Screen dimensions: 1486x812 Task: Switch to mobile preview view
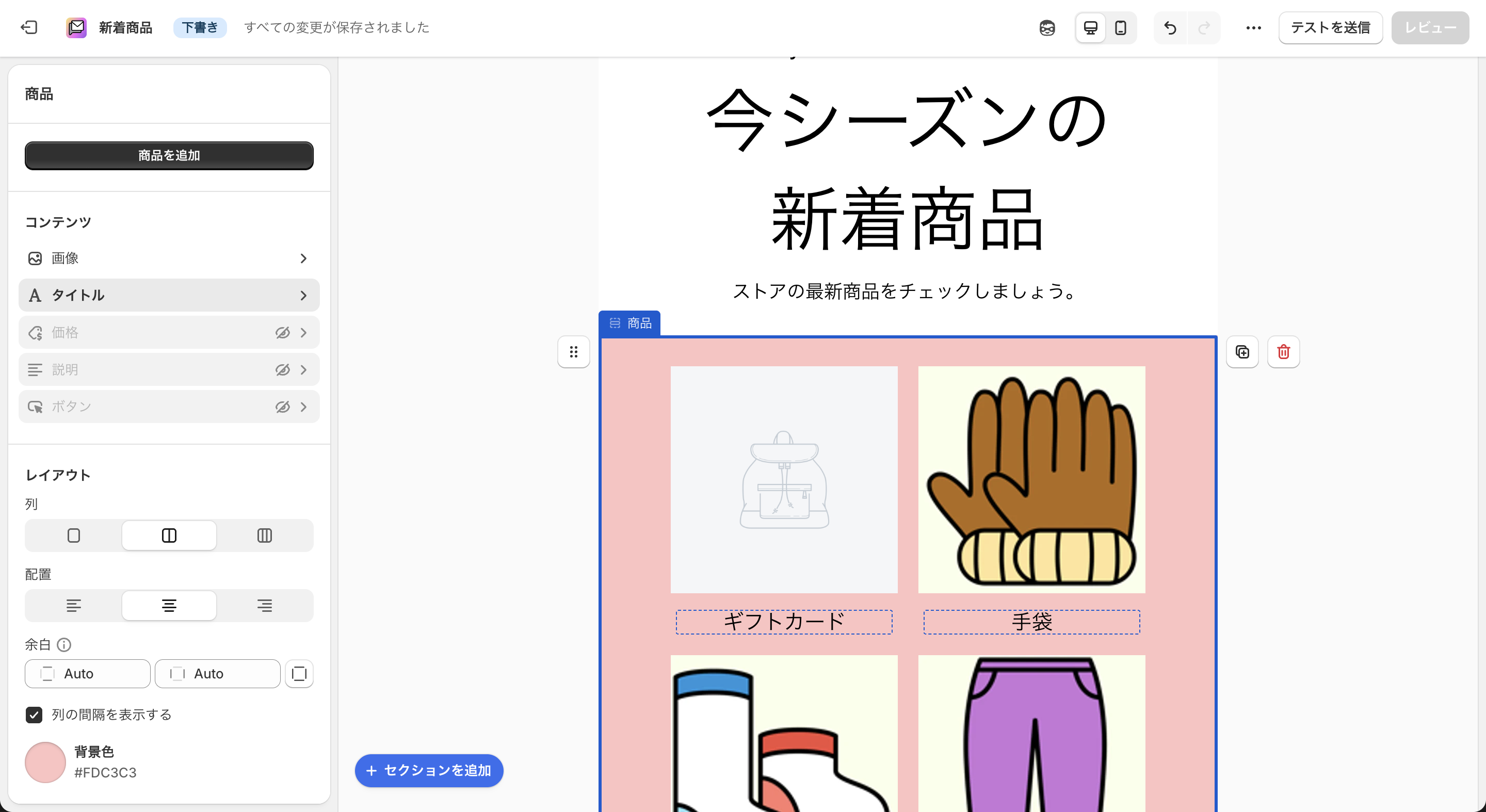[1121, 27]
